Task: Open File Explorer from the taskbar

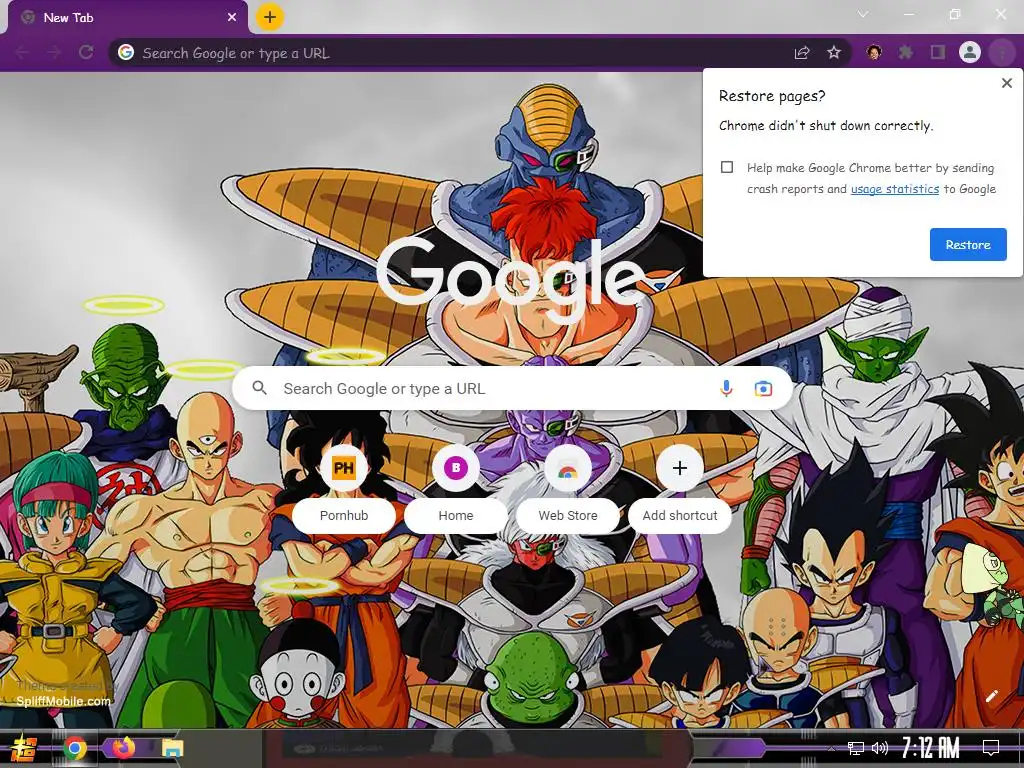Action: point(172,748)
